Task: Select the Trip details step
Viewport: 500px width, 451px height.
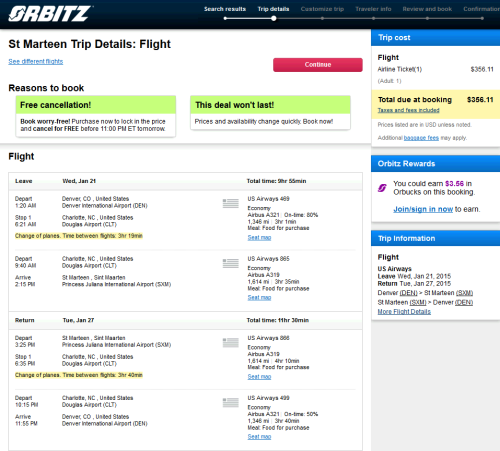Action: [x=273, y=9]
